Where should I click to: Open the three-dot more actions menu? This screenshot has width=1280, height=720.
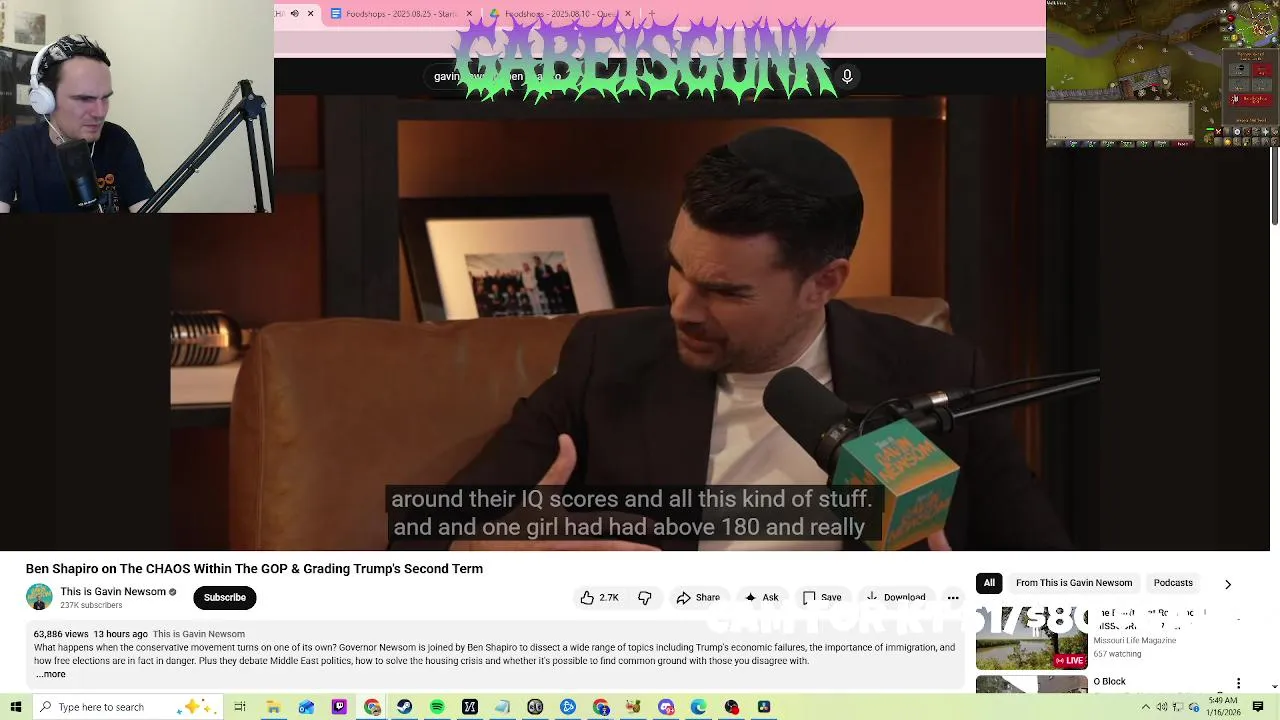coord(953,597)
